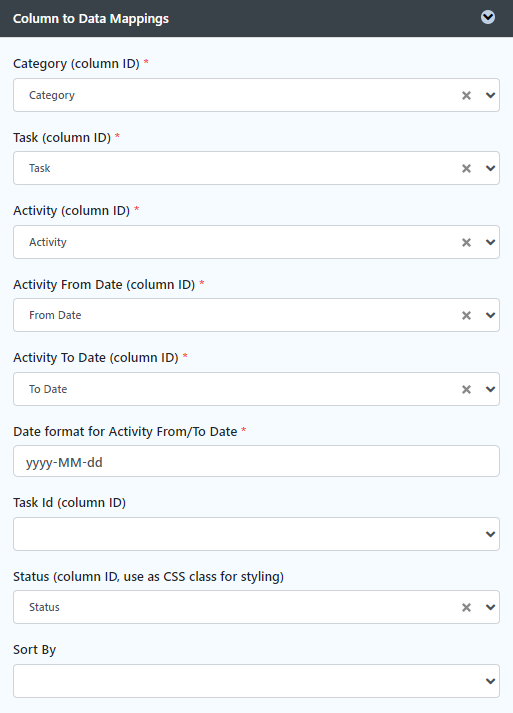
Task: Click the Category select box text
Action: (x=52, y=95)
